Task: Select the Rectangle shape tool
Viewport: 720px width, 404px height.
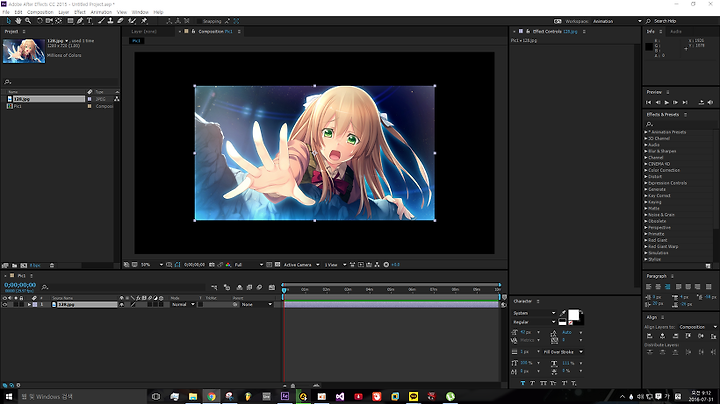Action: point(70,21)
